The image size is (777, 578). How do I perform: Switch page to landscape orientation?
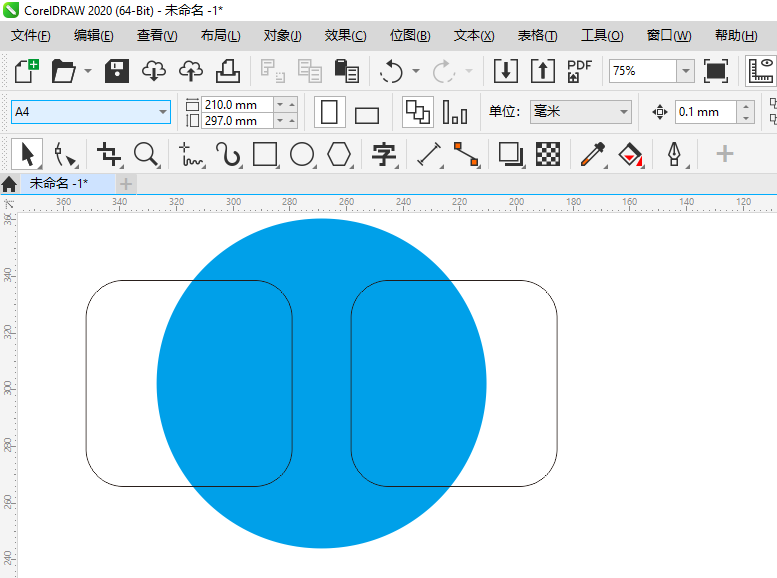tap(367, 113)
